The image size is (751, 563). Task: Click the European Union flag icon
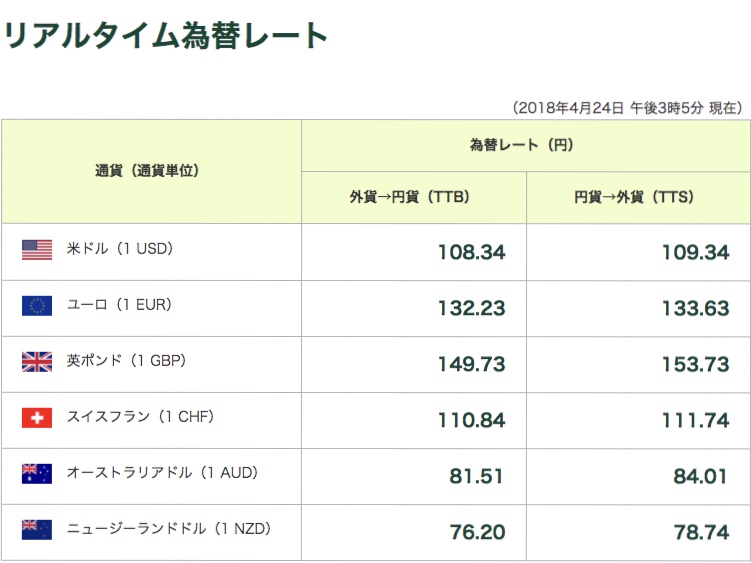click(x=37, y=306)
